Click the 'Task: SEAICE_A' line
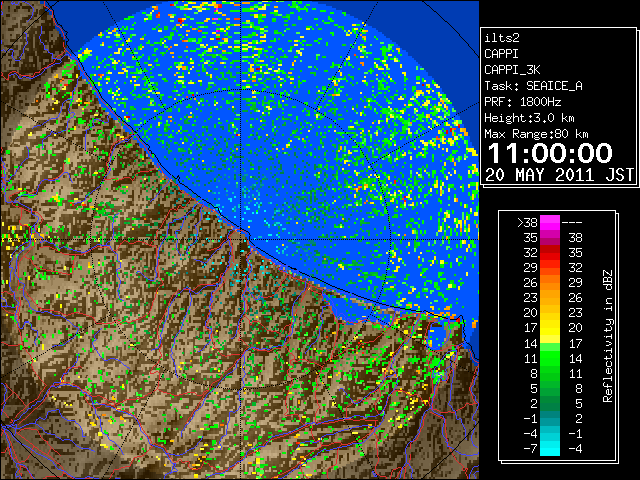640x480 pixels. 533,86
